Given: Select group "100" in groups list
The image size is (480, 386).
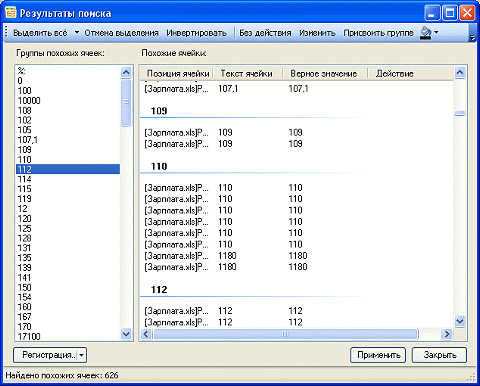Looking at the screenshot, I should point(68,91).
